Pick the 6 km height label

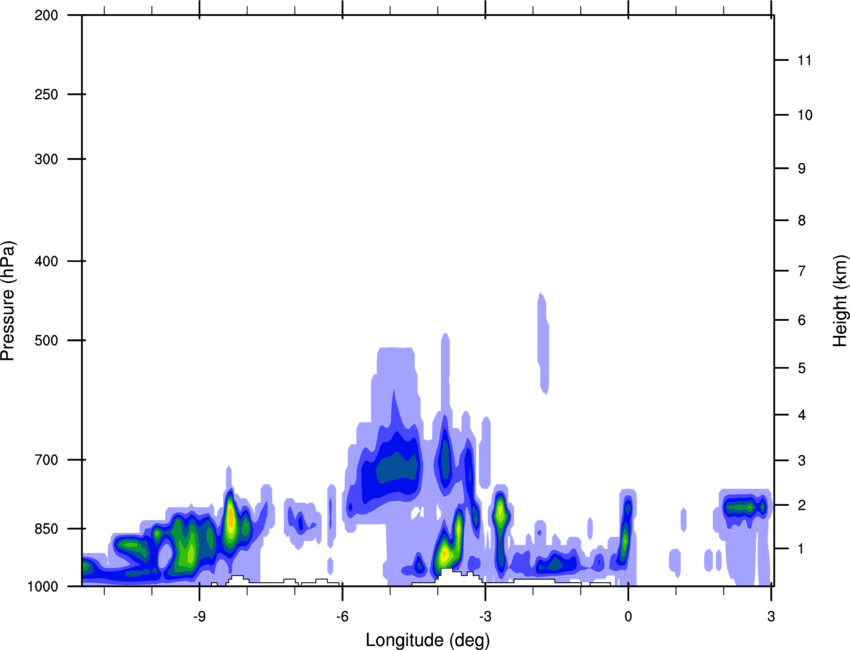click(802, 320)
